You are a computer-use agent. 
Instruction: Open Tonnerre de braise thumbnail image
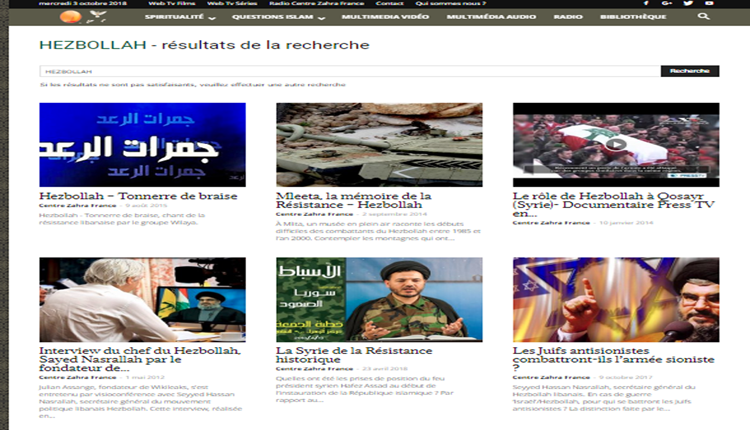(143, 144)
